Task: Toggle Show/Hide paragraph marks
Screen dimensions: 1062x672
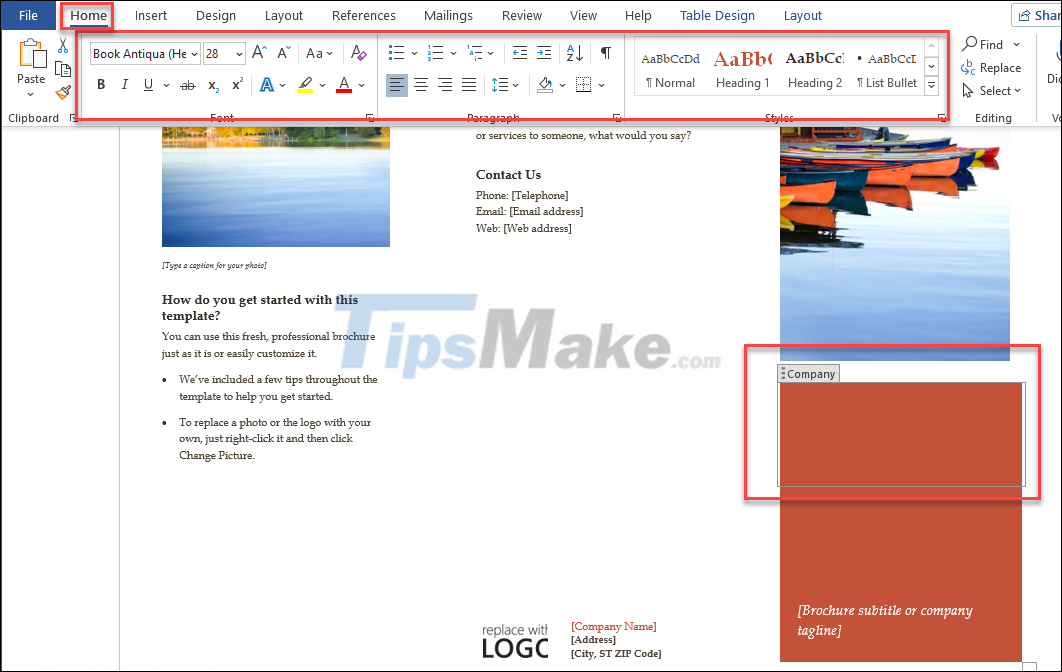Action: (605, 53)
